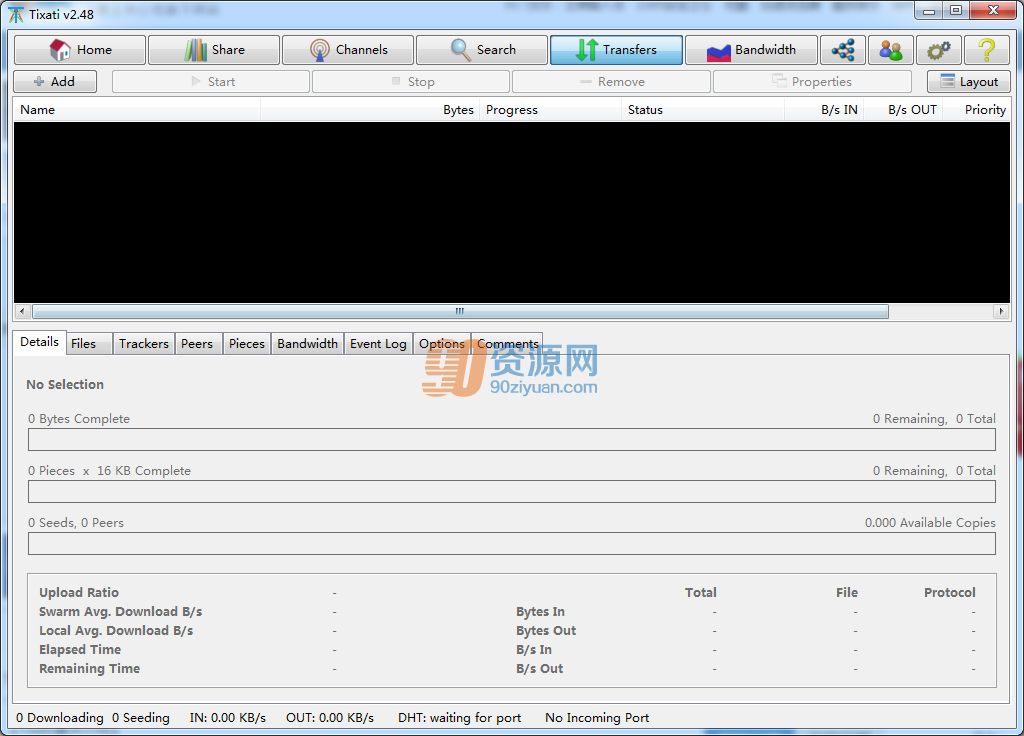This screenshot has height=736, width=1024.
Task: Open the Search section
Action: [482, 50]
